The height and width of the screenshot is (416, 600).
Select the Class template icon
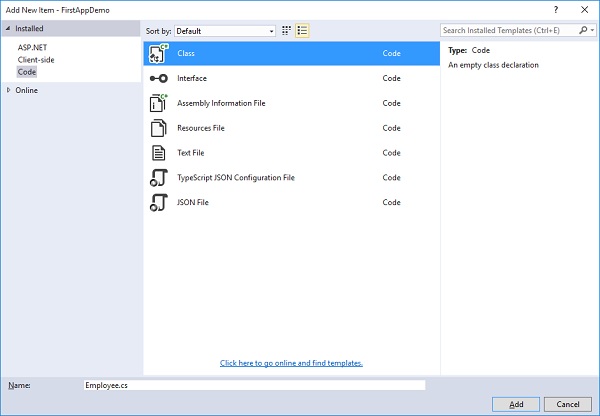pos(158,53)
